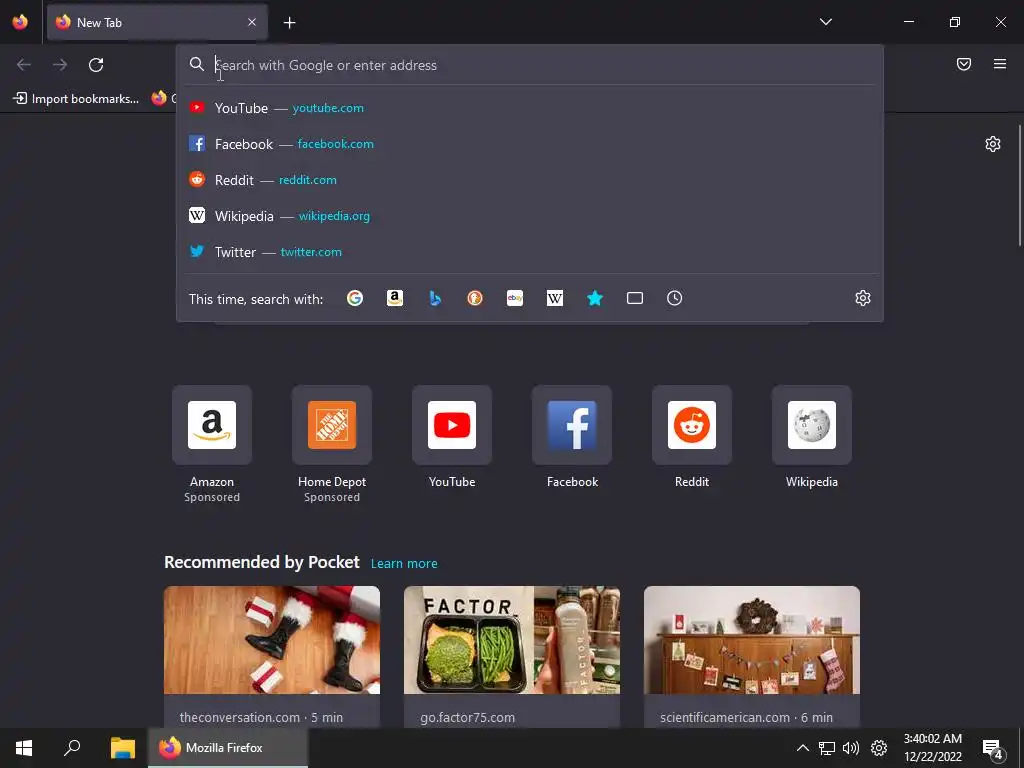Open taskbar clock and date
The width and height of the screenshot is (1024, 768).
(933, 748)
